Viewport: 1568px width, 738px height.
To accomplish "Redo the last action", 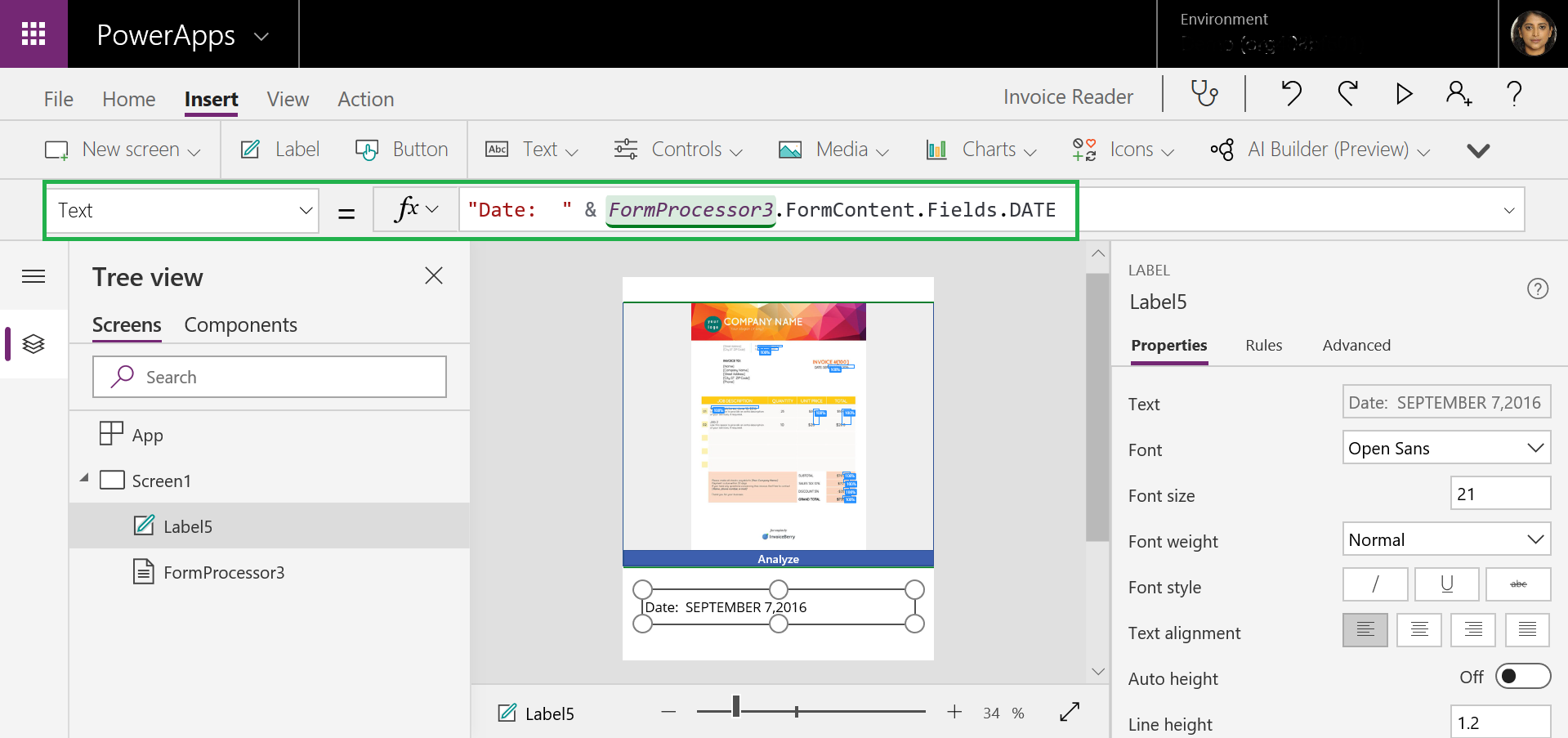I will [x=1347, y=94].
